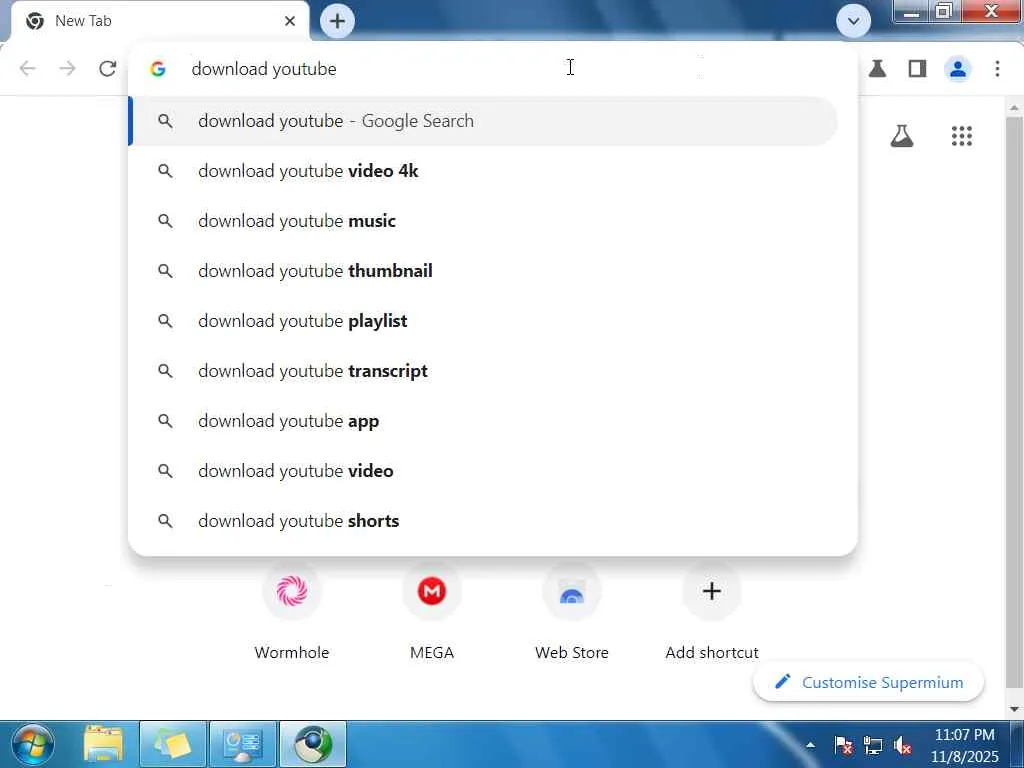Show hidden system tray icons arrow

810,744
